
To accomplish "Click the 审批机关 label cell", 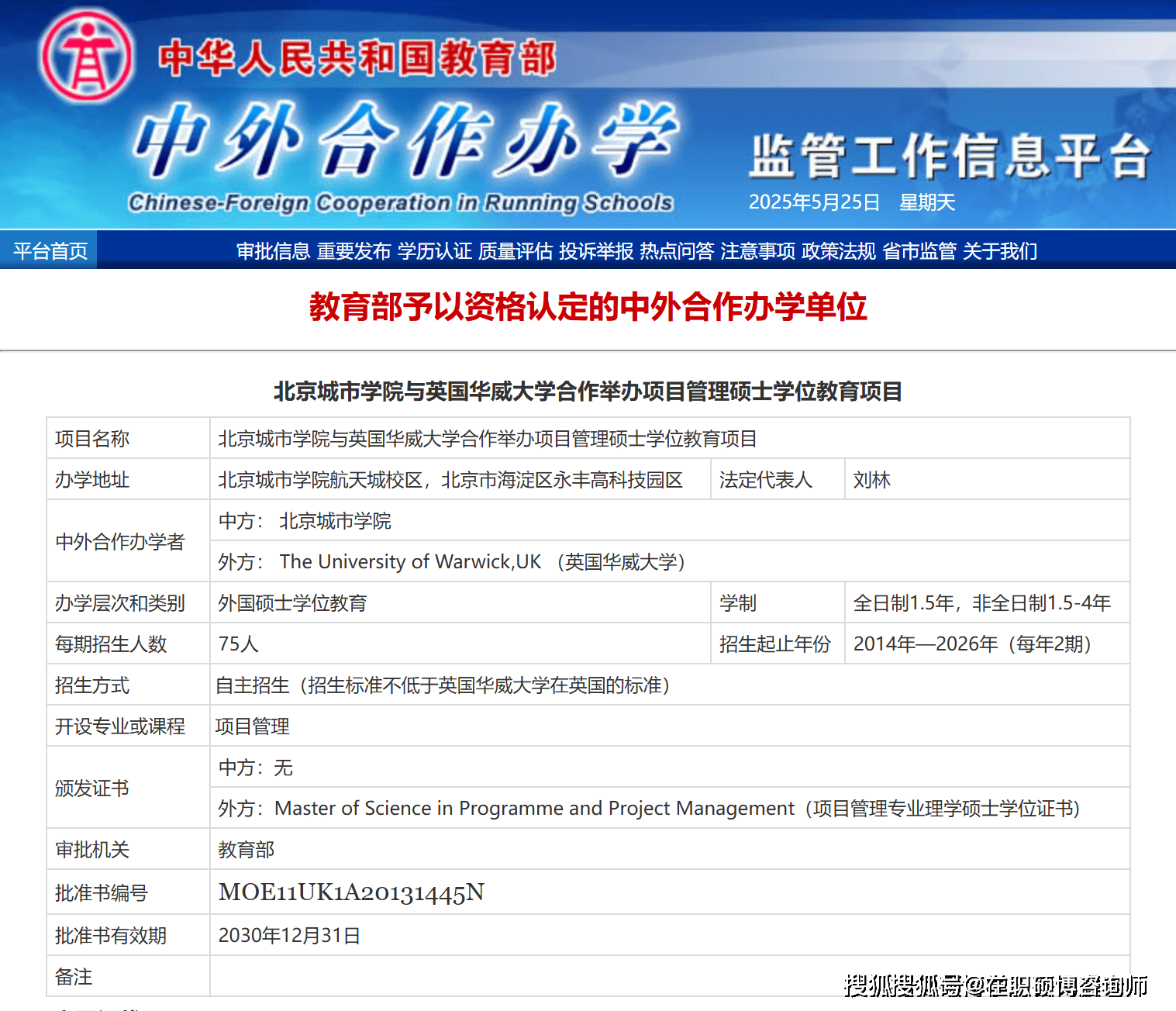I will [128, 850].
